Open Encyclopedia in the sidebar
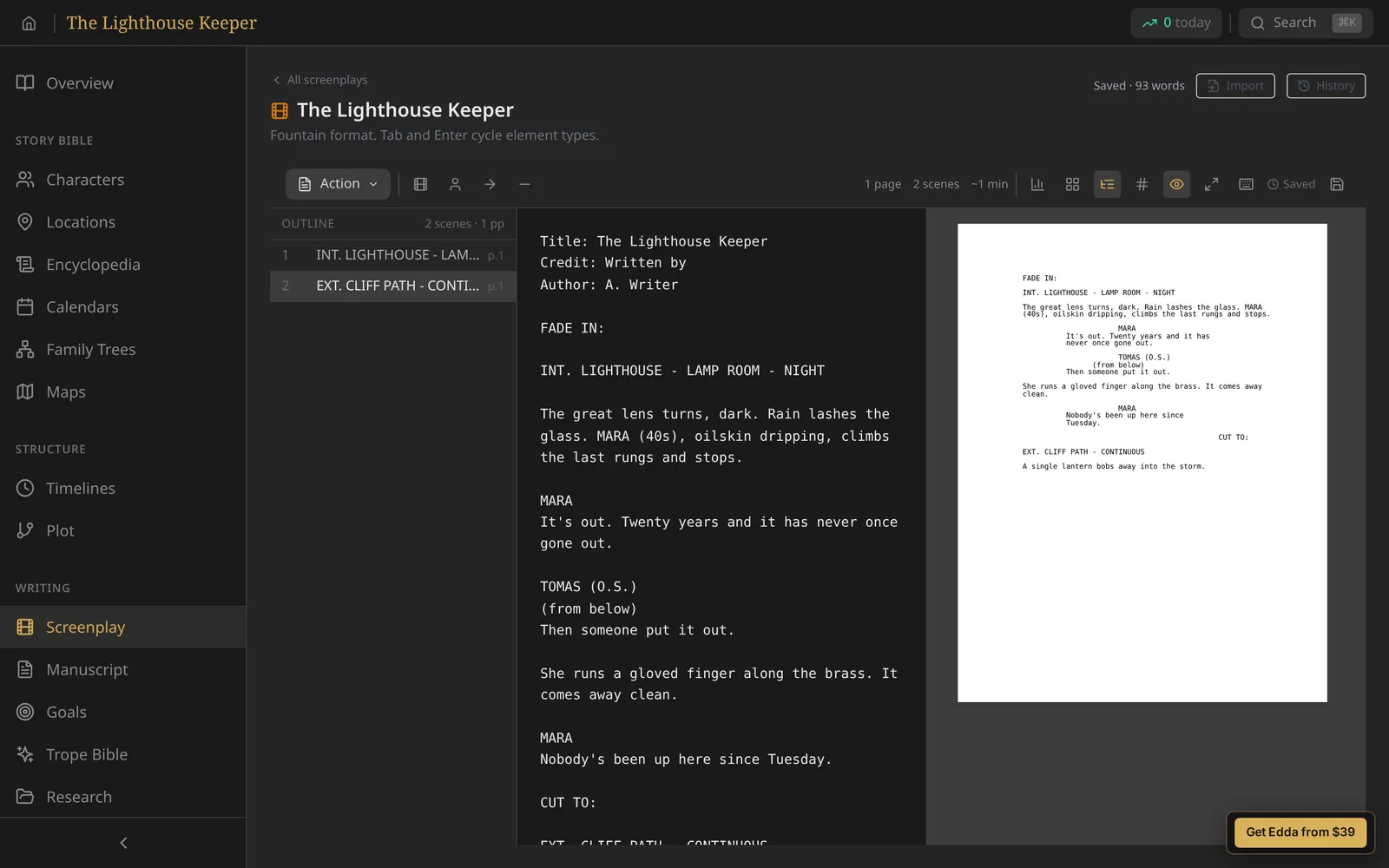Image resolution: width=1389 pixels, height=868 pixels. pyautogui.click(x=123, y=265)
